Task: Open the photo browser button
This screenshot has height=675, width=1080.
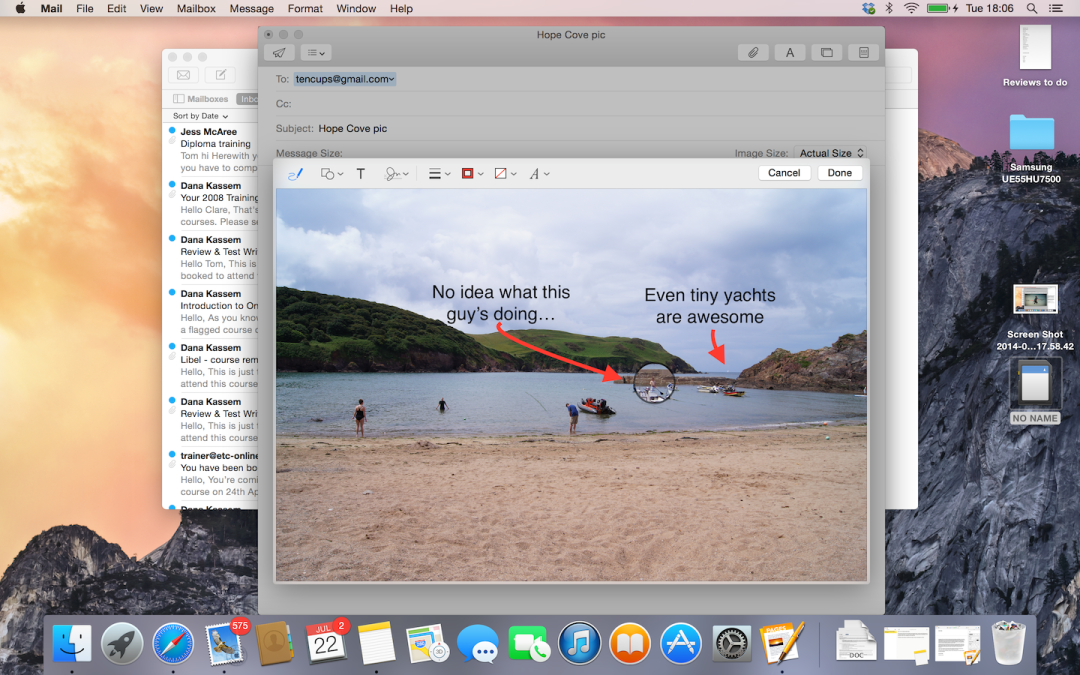Action: point(827,52)
